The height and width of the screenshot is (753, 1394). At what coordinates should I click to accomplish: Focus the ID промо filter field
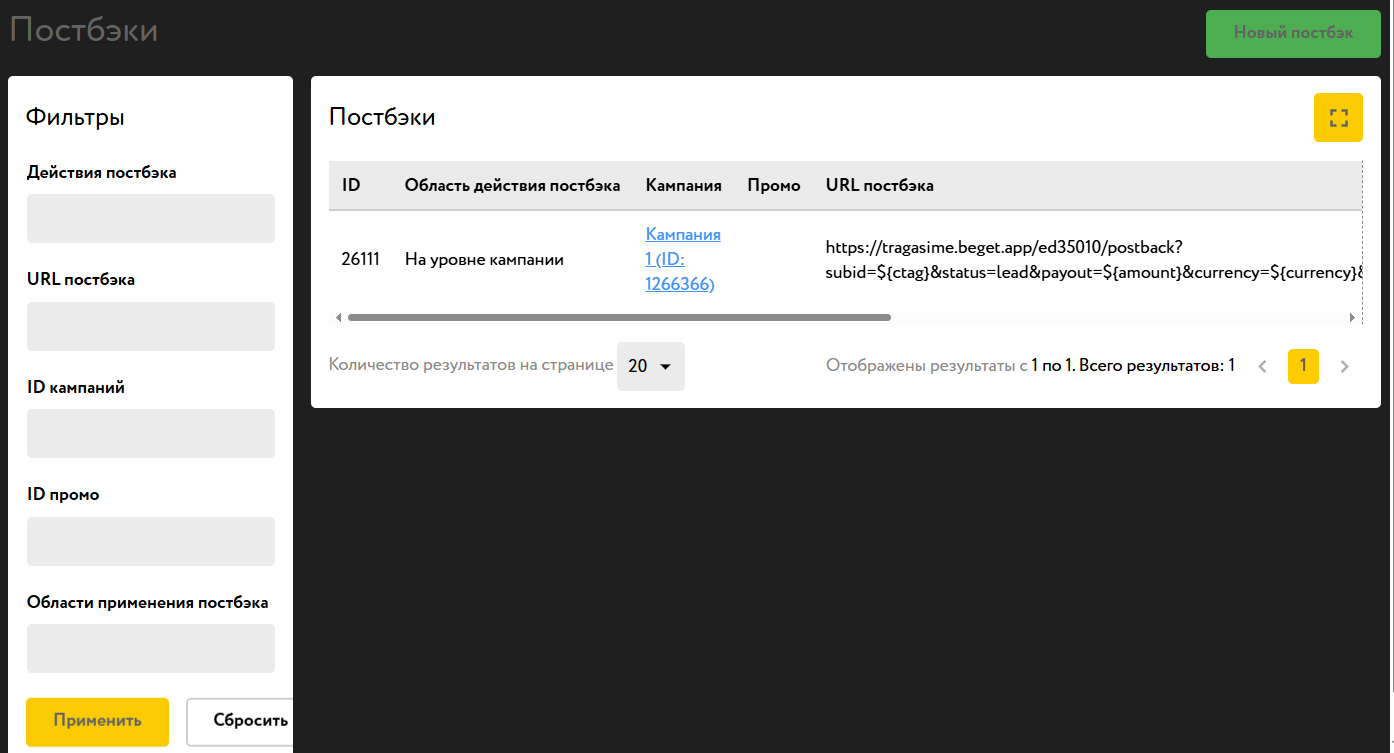[151, 541]
